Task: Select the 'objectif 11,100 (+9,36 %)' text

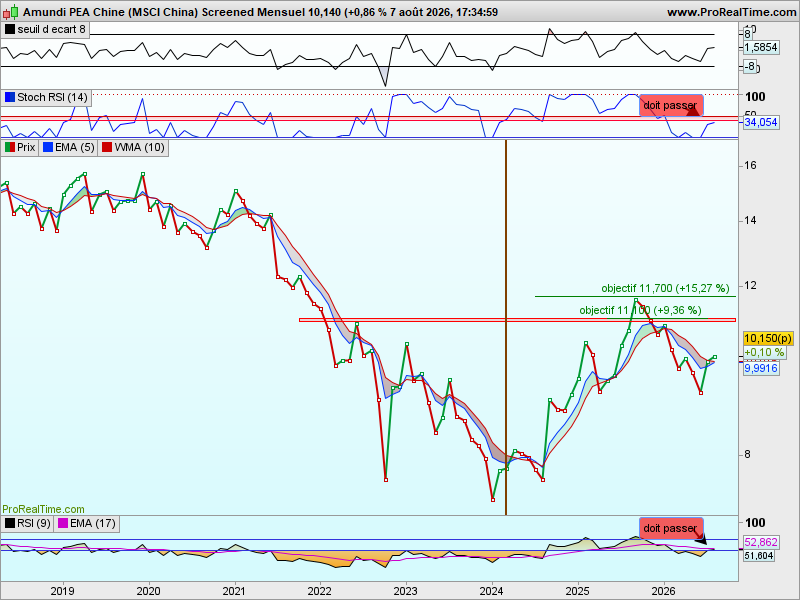Action: (x=640, y=310)
